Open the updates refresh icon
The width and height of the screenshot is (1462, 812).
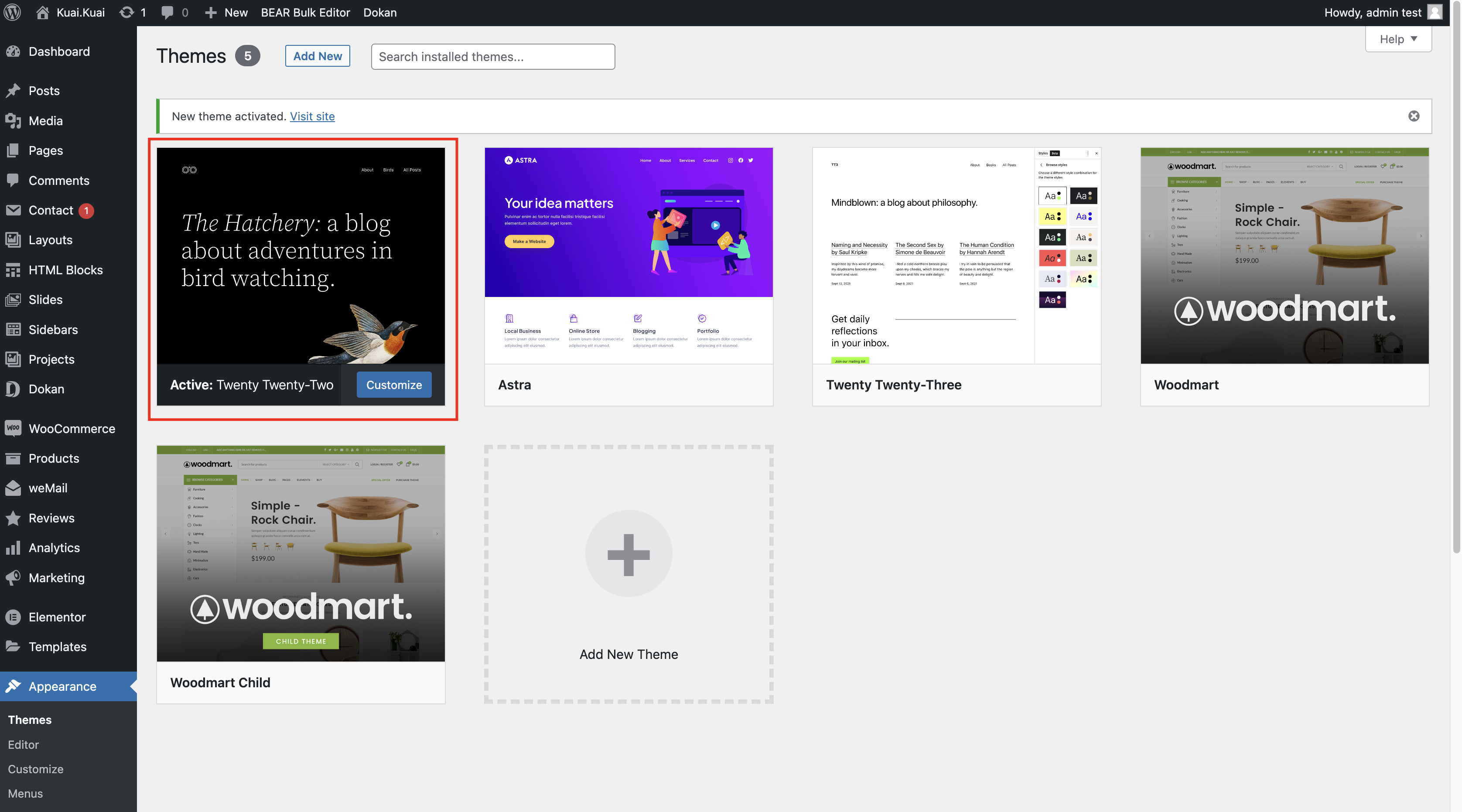pos(126,13)
